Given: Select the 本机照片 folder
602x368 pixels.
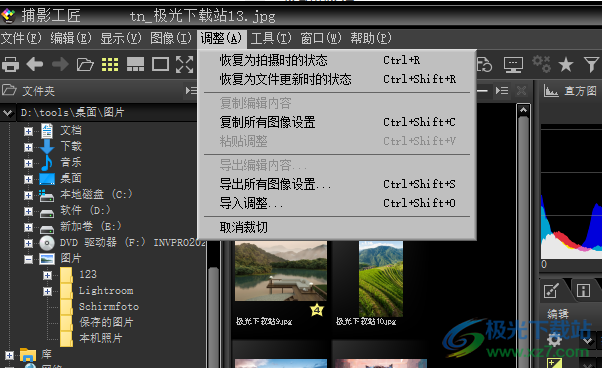Looking at the screenshot, I should [101, 338].
